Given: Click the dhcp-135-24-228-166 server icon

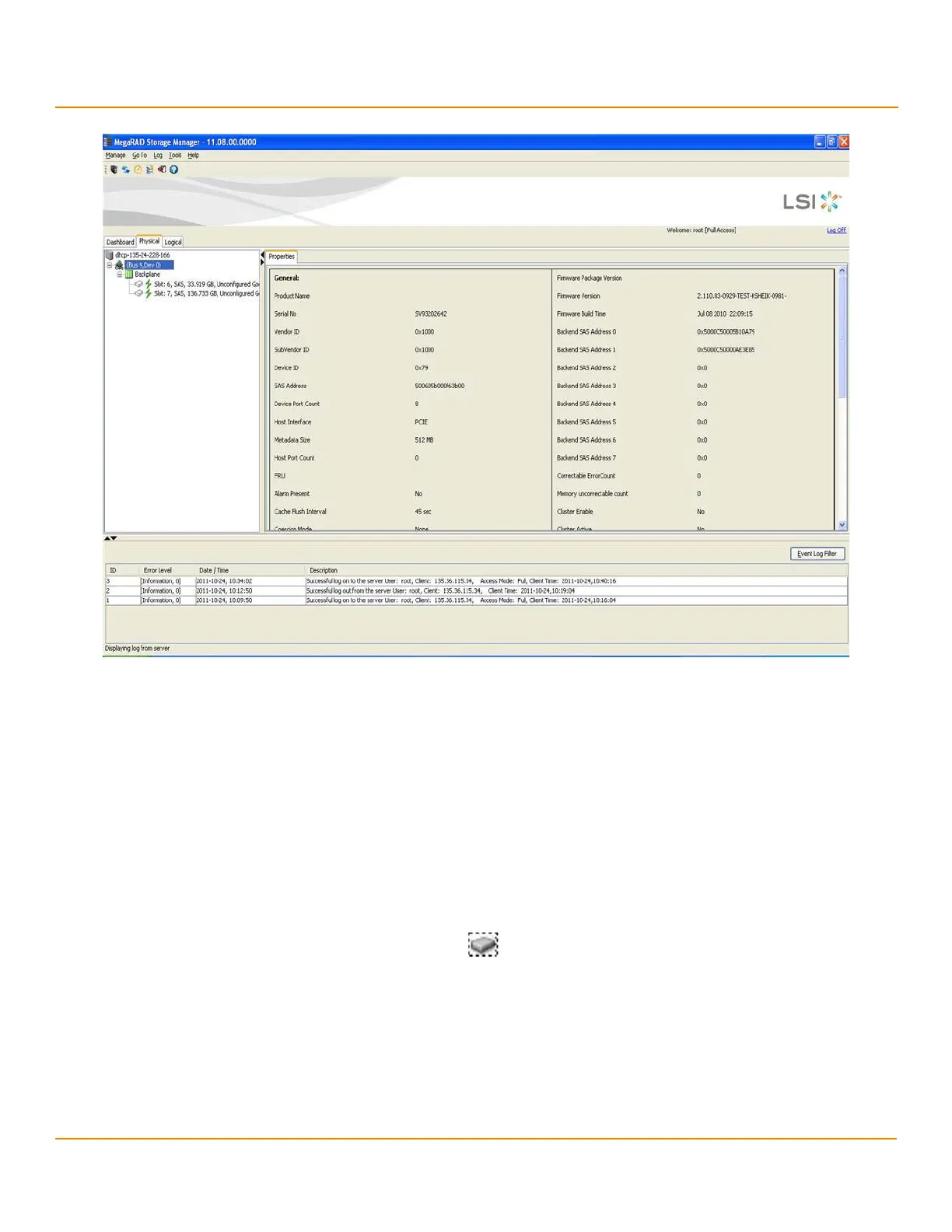Looking at the screenshot, I should [x=109, y=255].
